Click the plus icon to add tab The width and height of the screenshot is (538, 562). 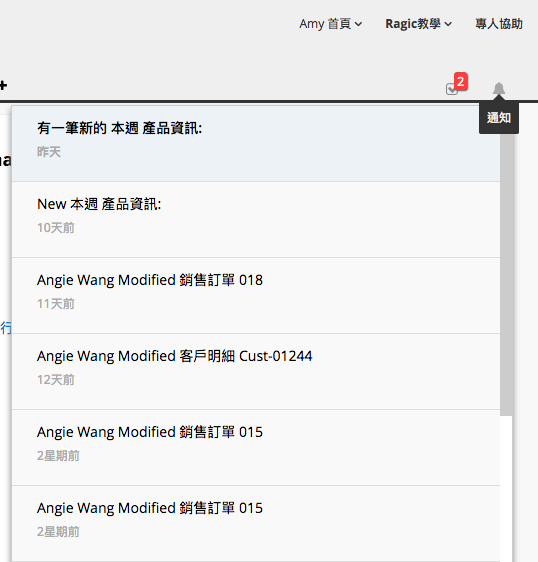(3, 85)
